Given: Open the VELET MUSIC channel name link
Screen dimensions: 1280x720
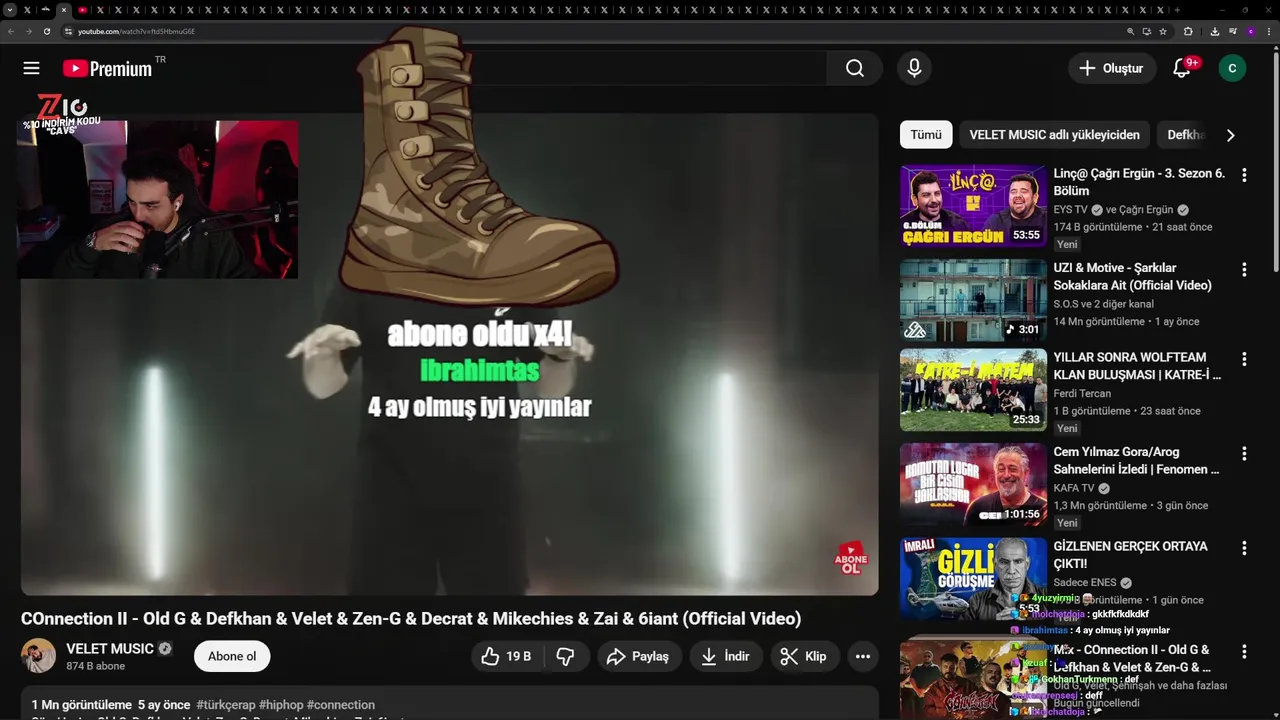Looking at the screenshot, I should (110, 649).
